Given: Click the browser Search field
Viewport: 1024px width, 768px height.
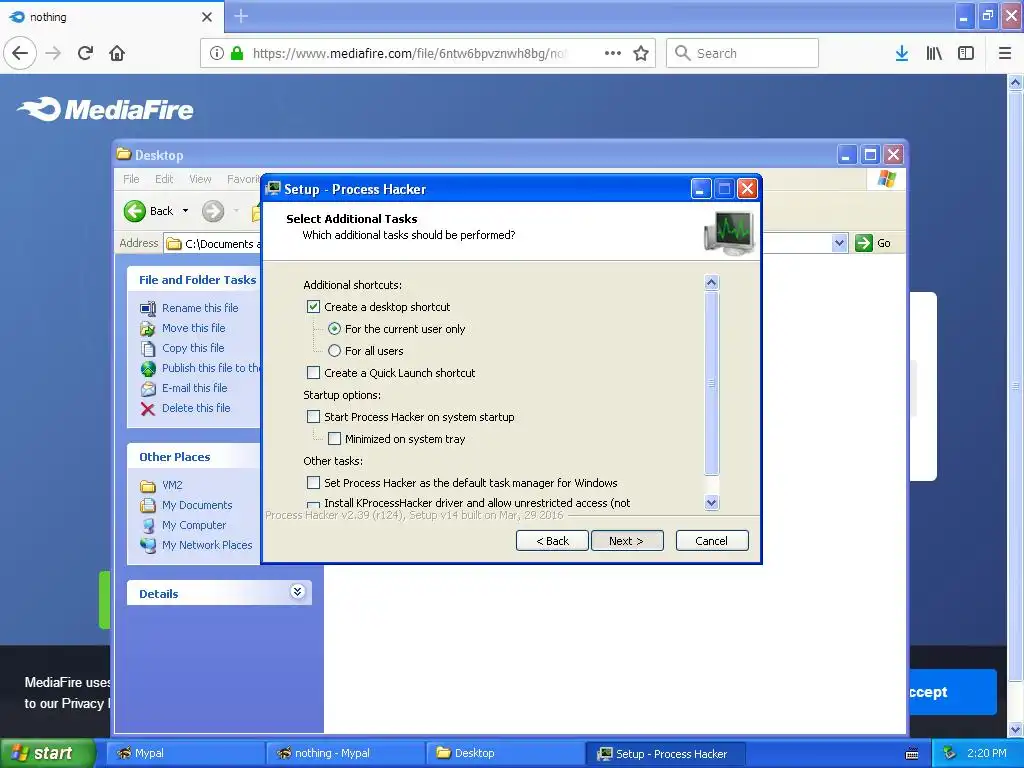Looking at the screenshot, I should click(742, 53).
